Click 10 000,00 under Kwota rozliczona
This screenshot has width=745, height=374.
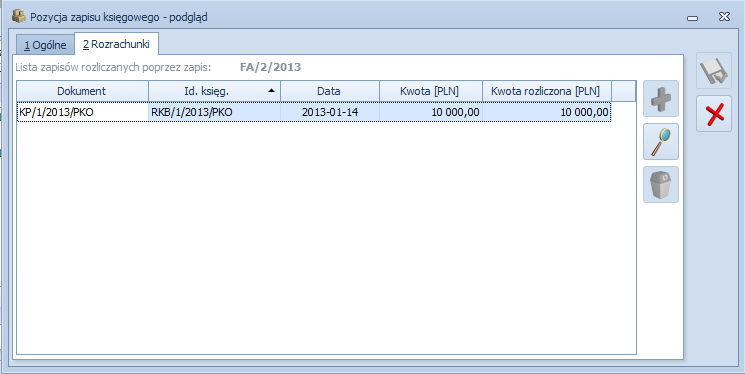(x=547, y=112)
